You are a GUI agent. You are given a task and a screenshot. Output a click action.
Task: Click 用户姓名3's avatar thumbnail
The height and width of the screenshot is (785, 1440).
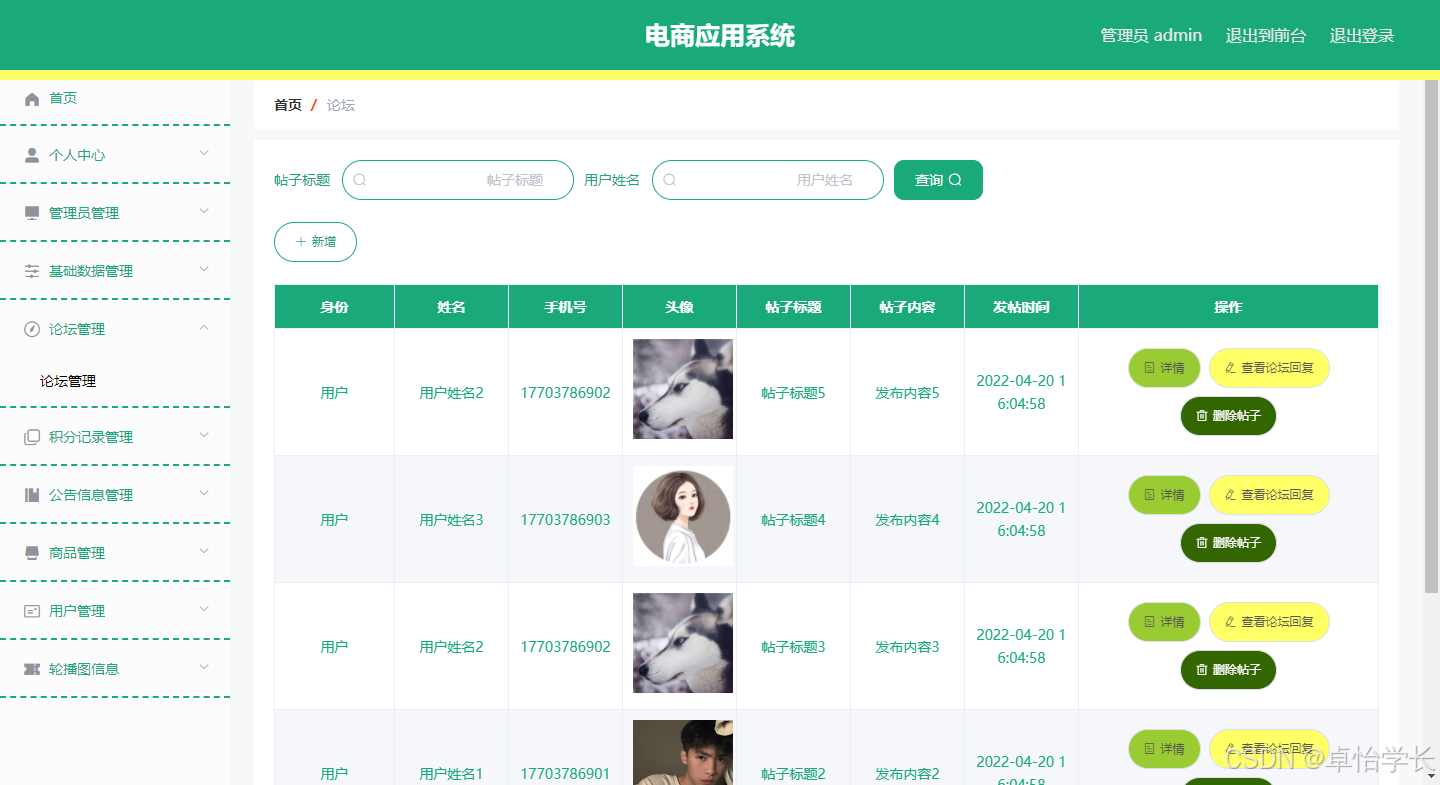(682, 516)
